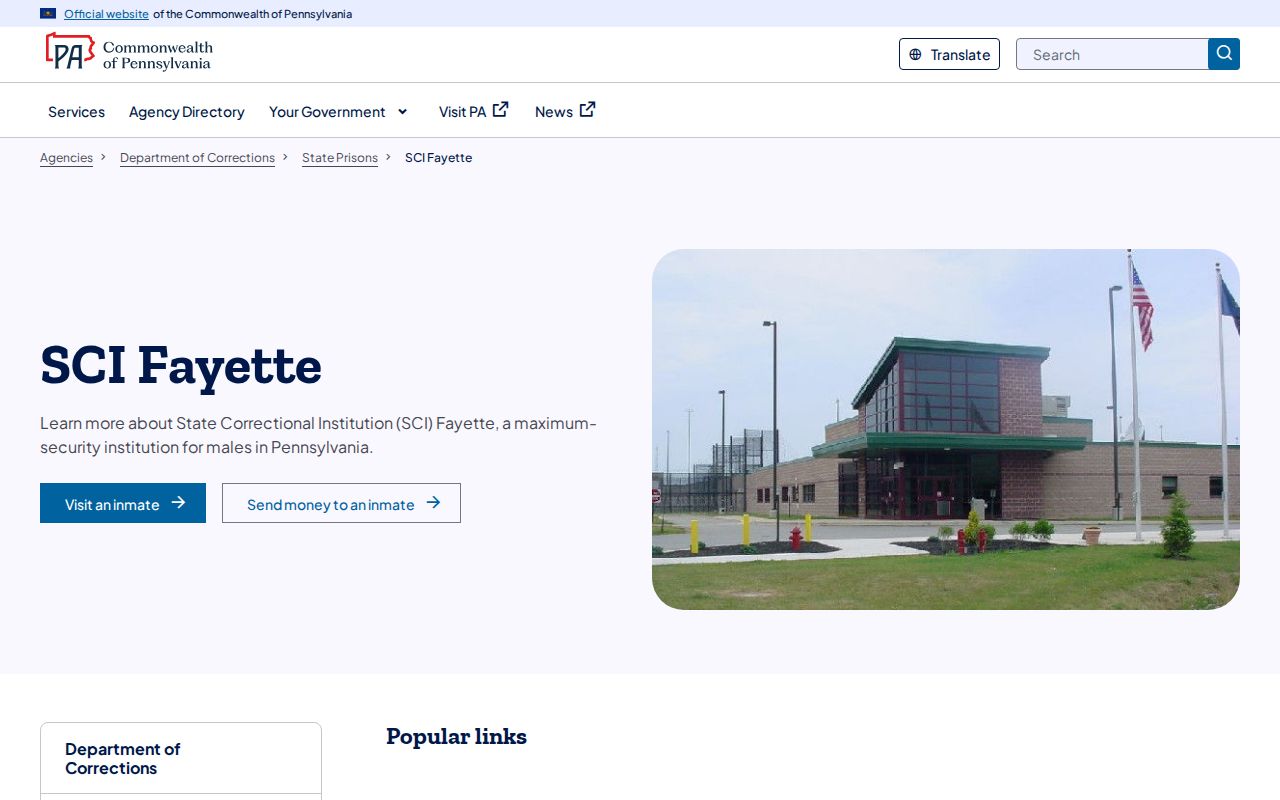Image resolution: width=1280 pixels, height=800 pixels.
Task: Click the globe icon in the Translate button
Action: pos(915,55)
